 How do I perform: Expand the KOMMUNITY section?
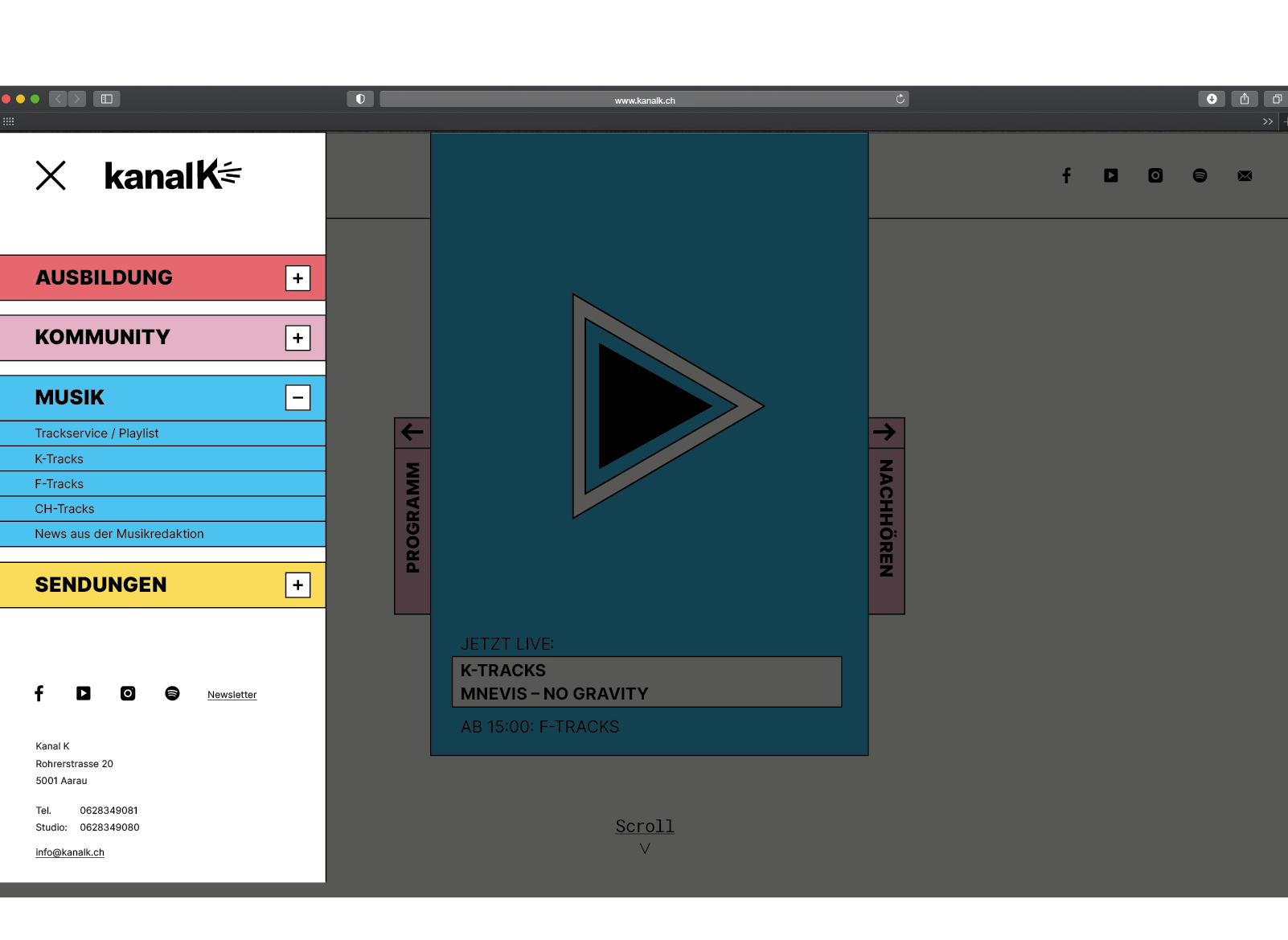[297, 338]
